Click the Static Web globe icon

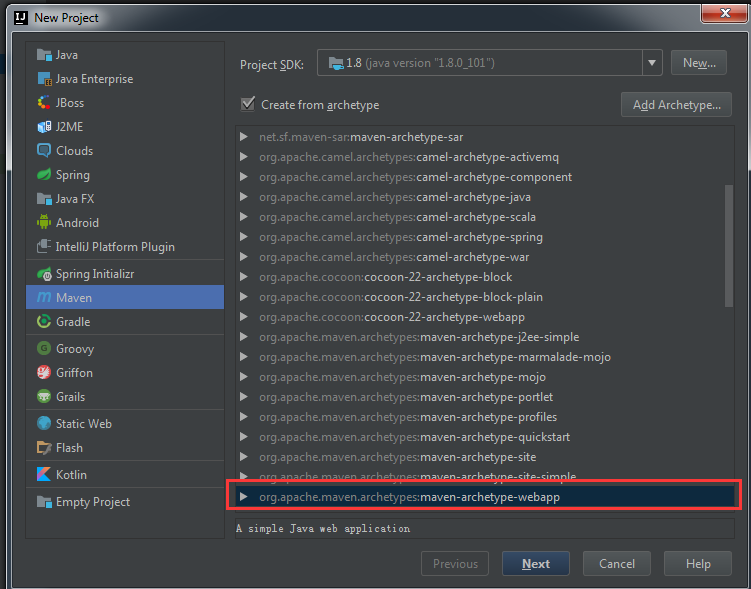pyautogui.click(x=44, y=423)
